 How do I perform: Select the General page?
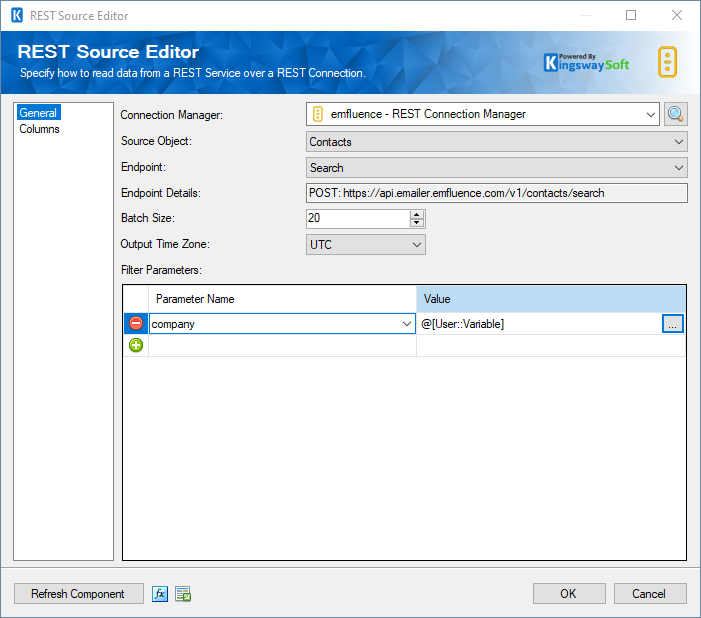tap(38, 113)
